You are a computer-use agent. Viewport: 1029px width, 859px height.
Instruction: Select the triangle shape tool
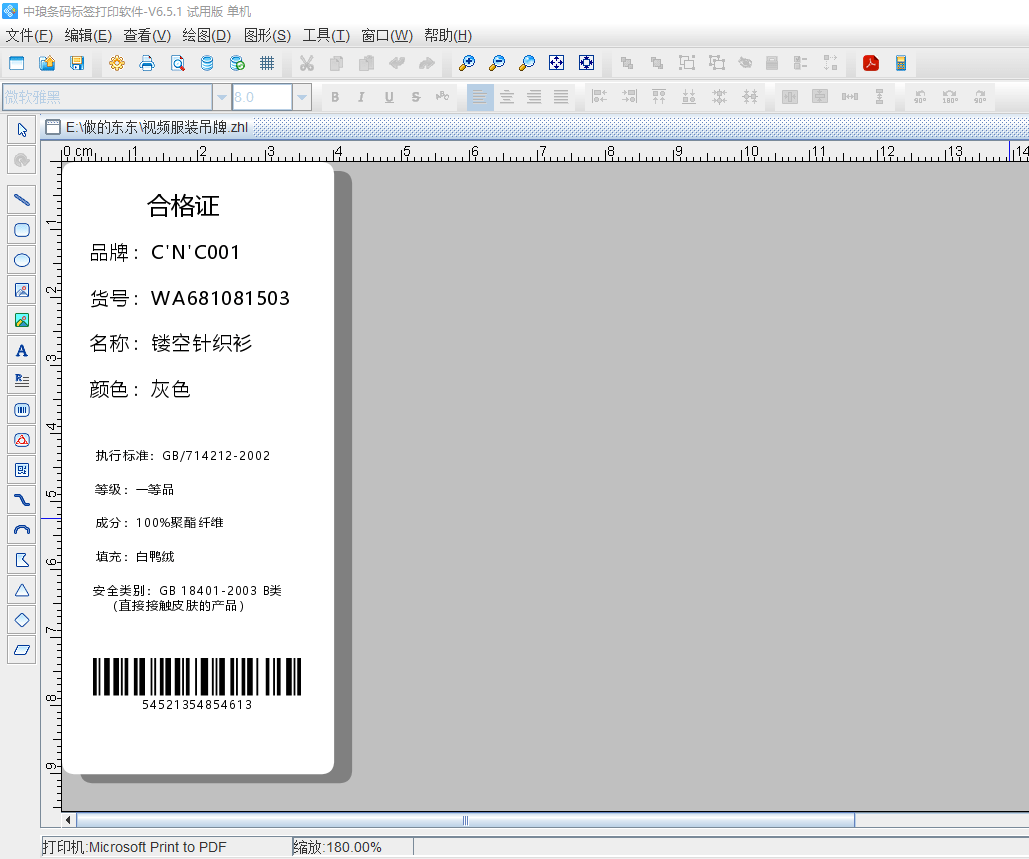22,590
